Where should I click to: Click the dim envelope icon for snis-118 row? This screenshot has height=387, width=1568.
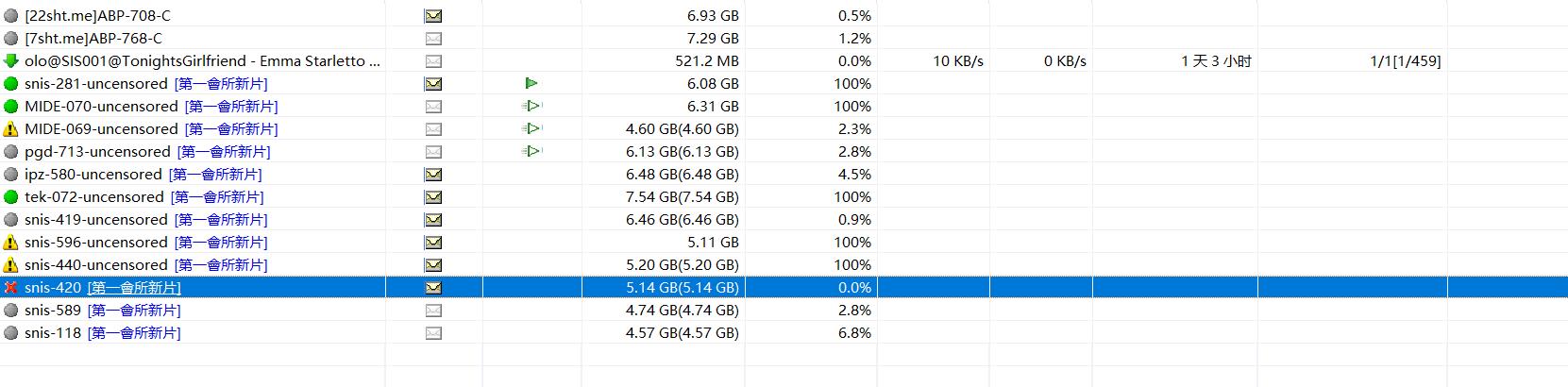[433, 333]
